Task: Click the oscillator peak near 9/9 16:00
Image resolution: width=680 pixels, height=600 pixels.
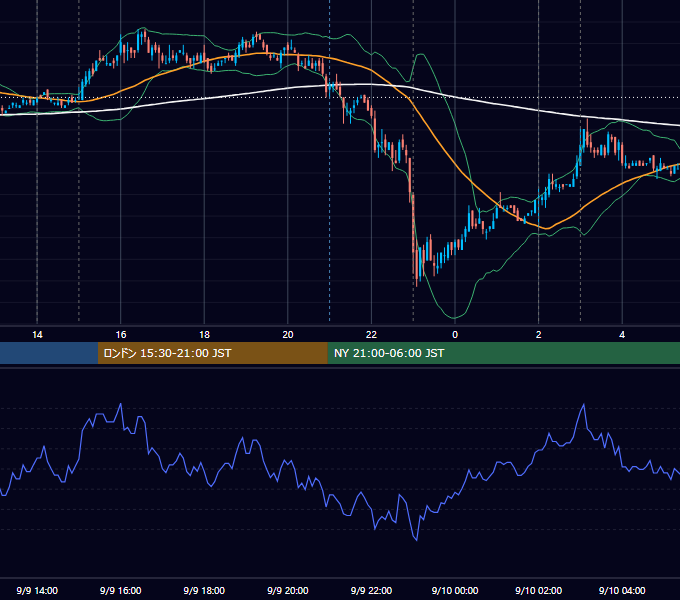Action: tap(121, 404)
